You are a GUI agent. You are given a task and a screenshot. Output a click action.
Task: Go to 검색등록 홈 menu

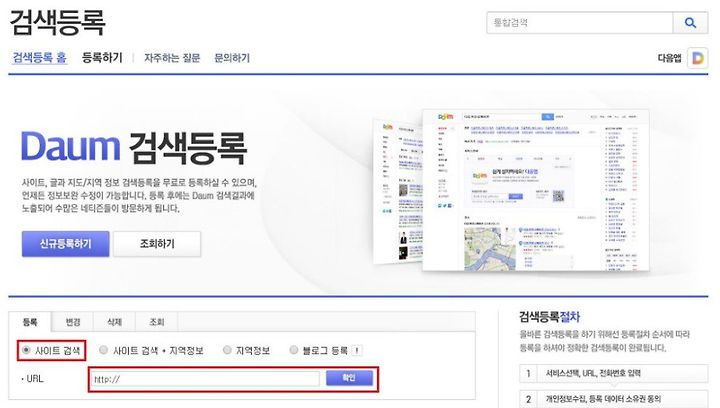pyautogui.click(x=39, y=58)
